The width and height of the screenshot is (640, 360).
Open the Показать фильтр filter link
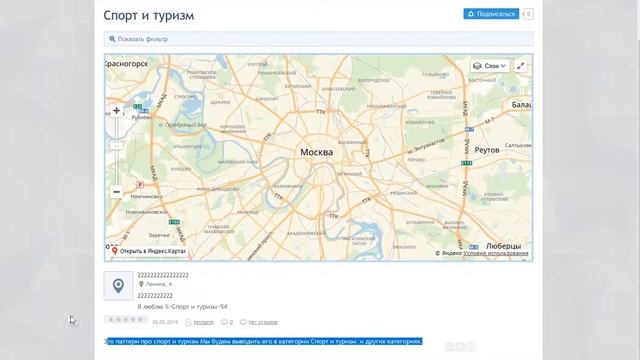[142, 39]
